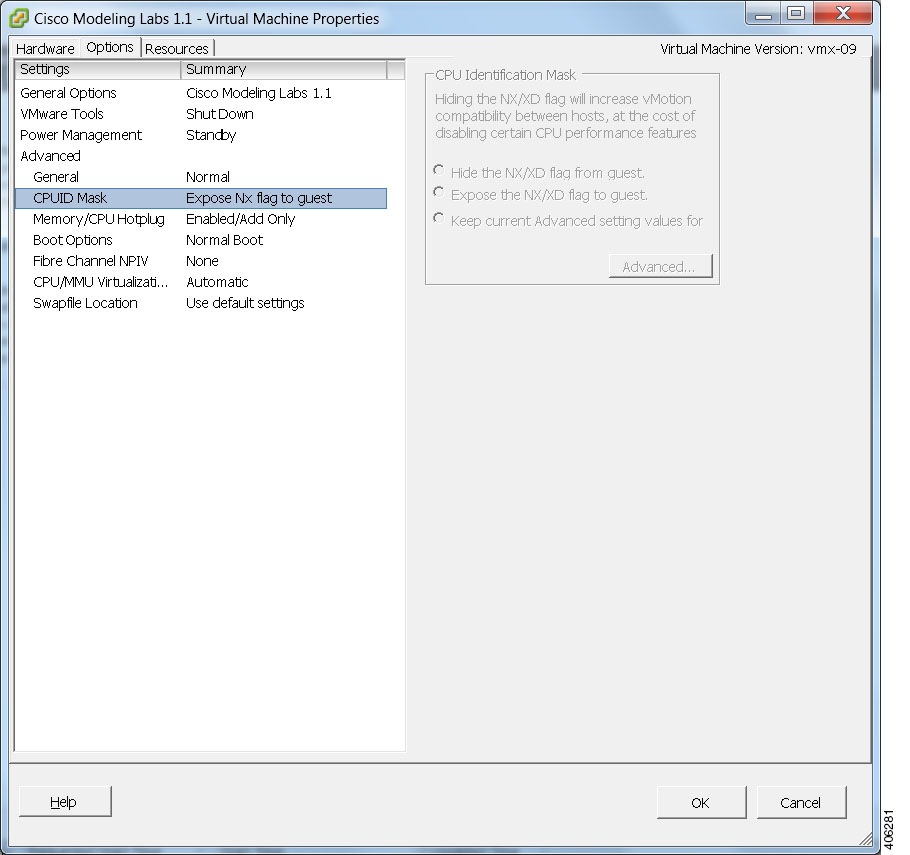
Task: Select the Boot Options setting
Action: click(x=201, y=240)
